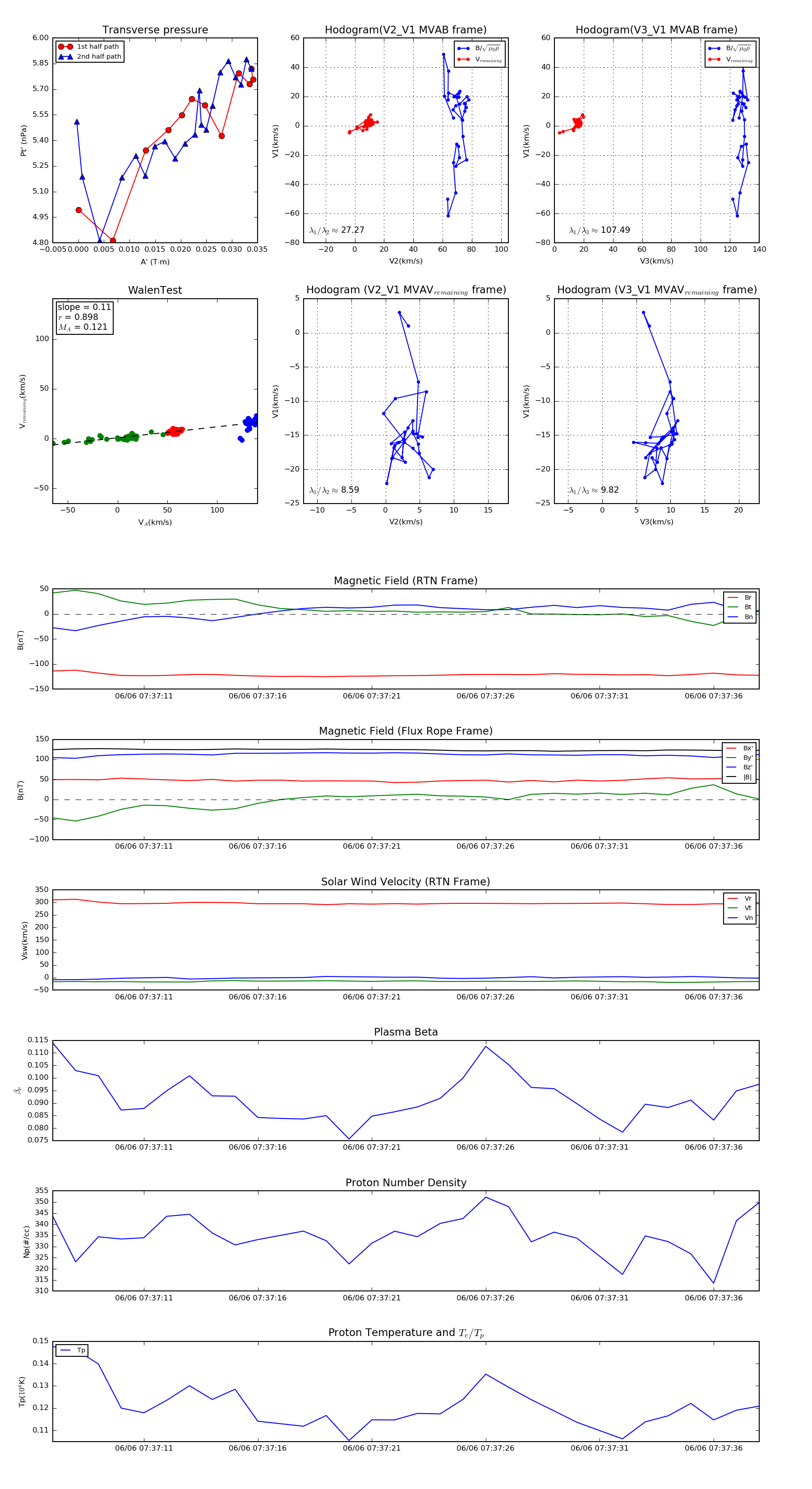
Task: Click the 'M_A = 0.121' text
Action: click(x=82, y=327)
